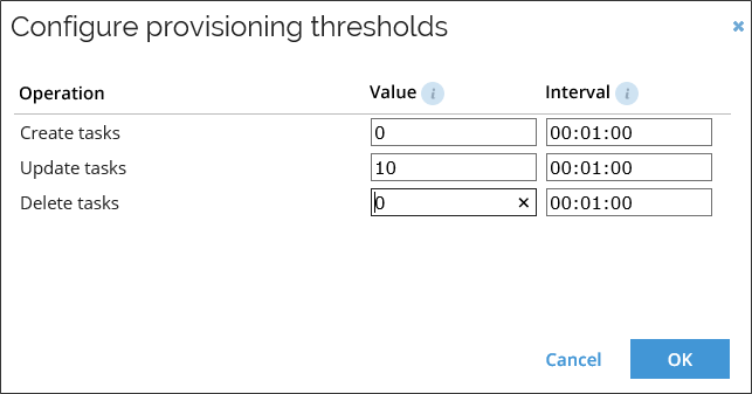752x394 pixels.
Task: Open the Interval column info tooltip icon
Action: [x=626, y=93]
